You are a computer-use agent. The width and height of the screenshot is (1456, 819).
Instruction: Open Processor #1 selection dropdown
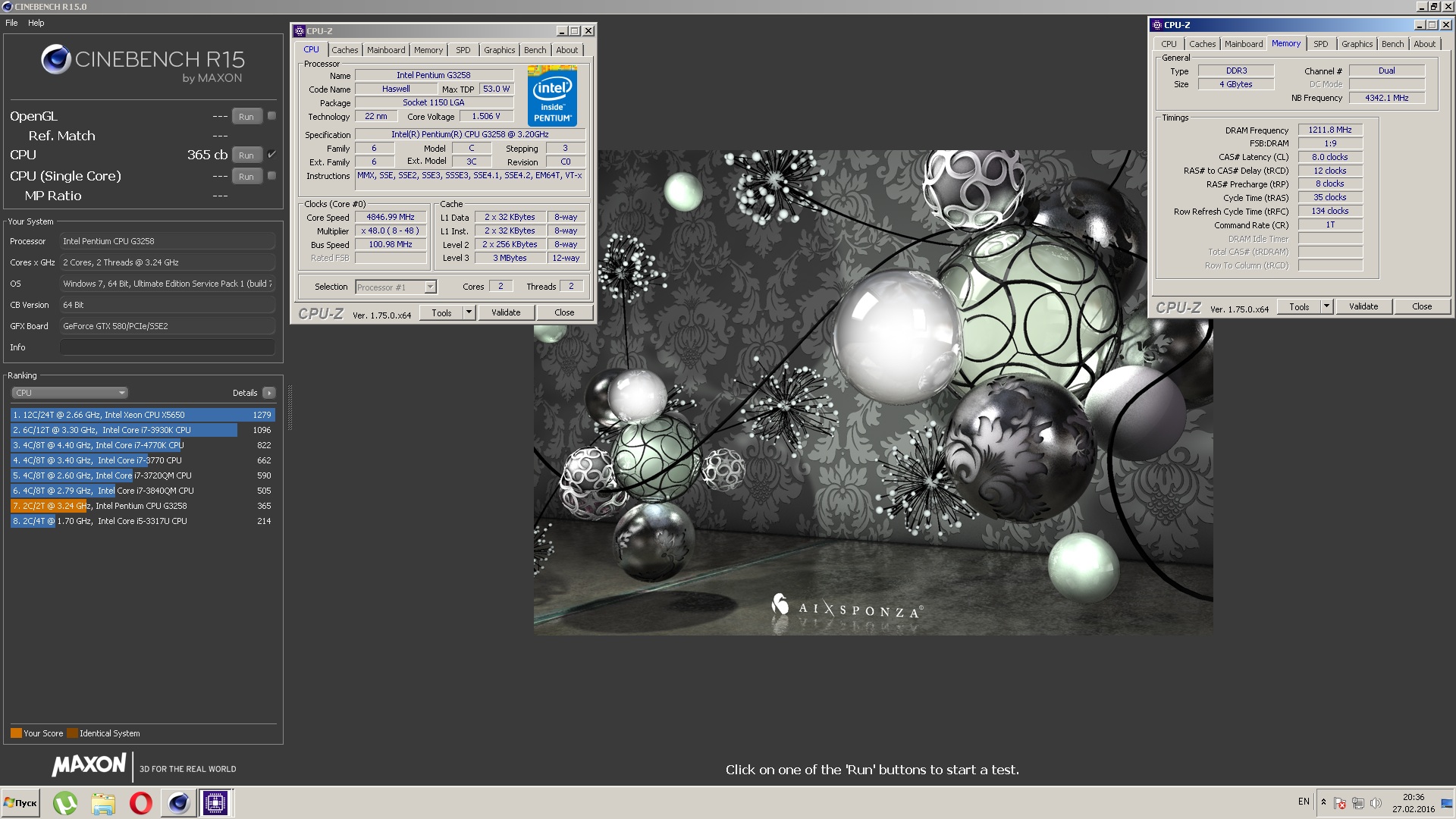coord(396,287)
